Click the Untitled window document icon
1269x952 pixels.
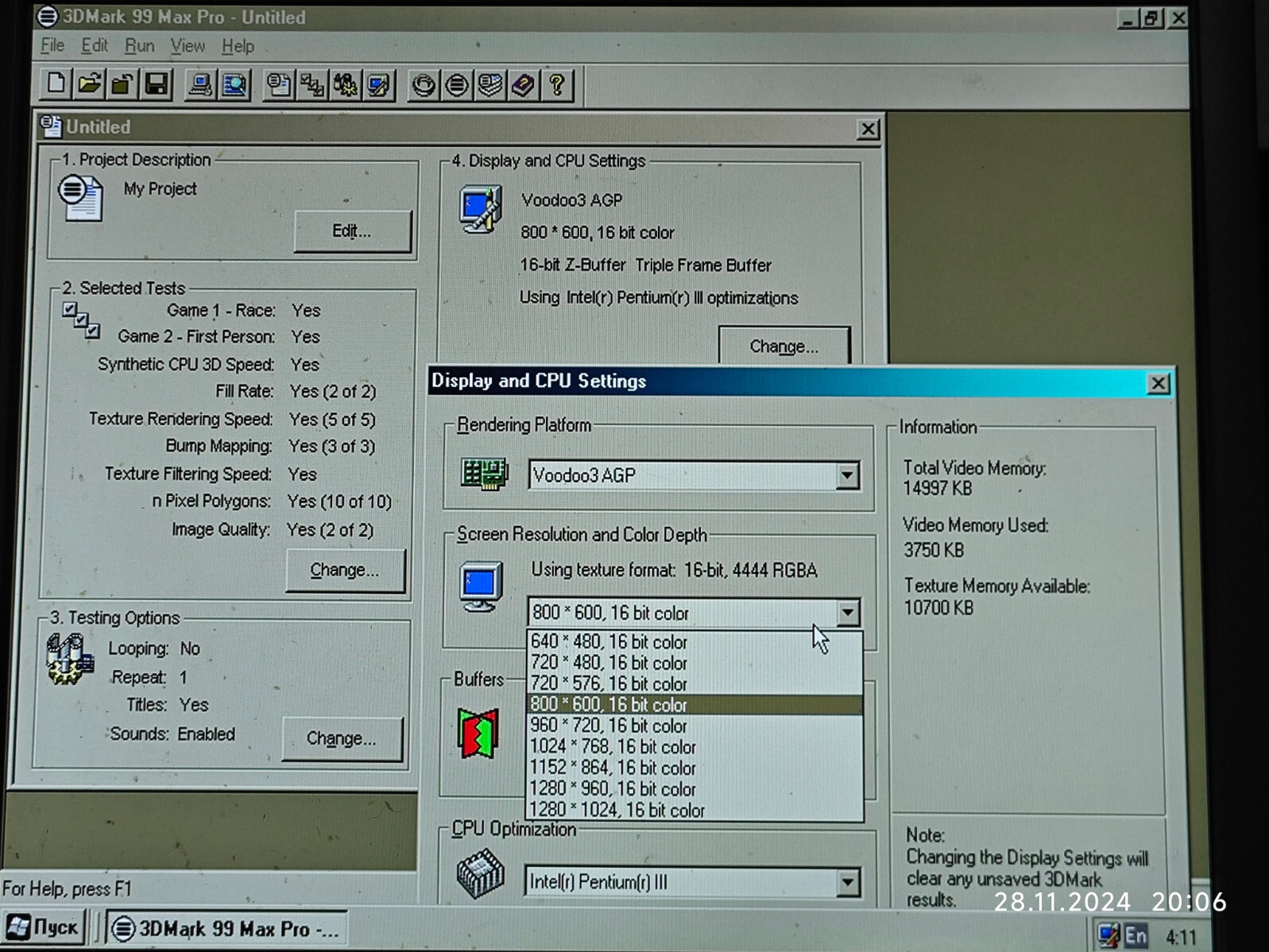[x=51, y=126]
